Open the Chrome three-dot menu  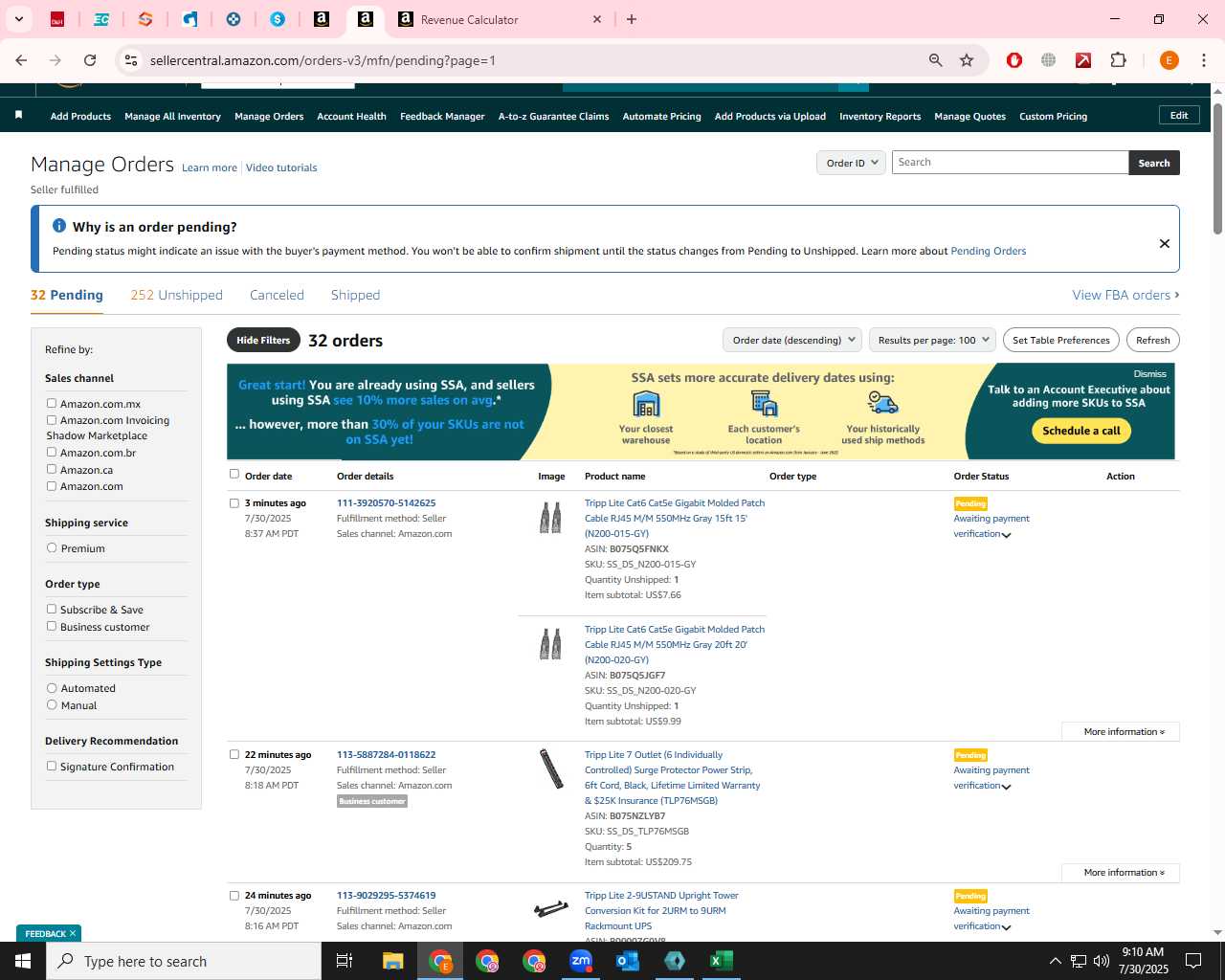[1203, 60]
